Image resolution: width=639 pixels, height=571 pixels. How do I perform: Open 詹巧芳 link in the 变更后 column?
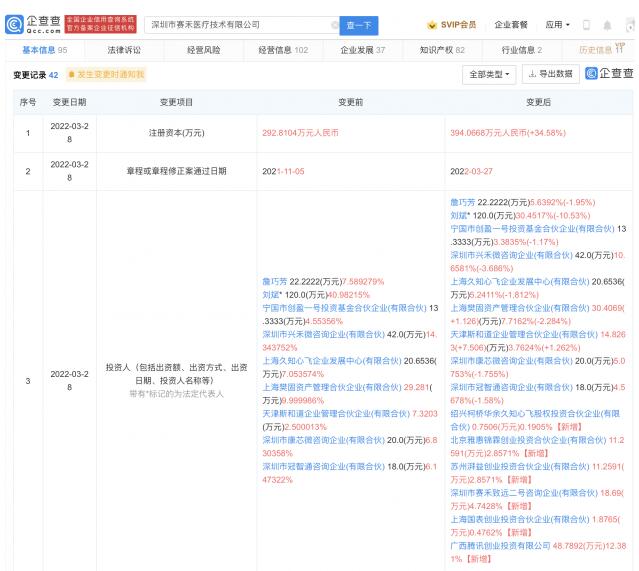(x=463, y=203)
